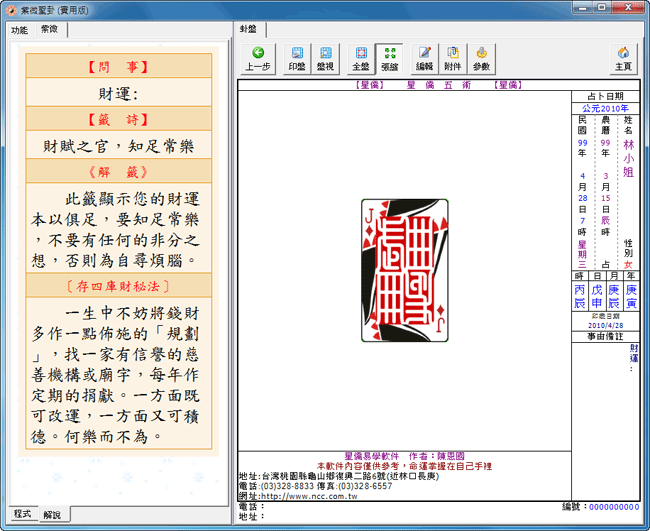The height and width of the screenshot is (531, 650).
Task: Click the name 林小姐
Action: pyautogui.click(x=628, y=158)
